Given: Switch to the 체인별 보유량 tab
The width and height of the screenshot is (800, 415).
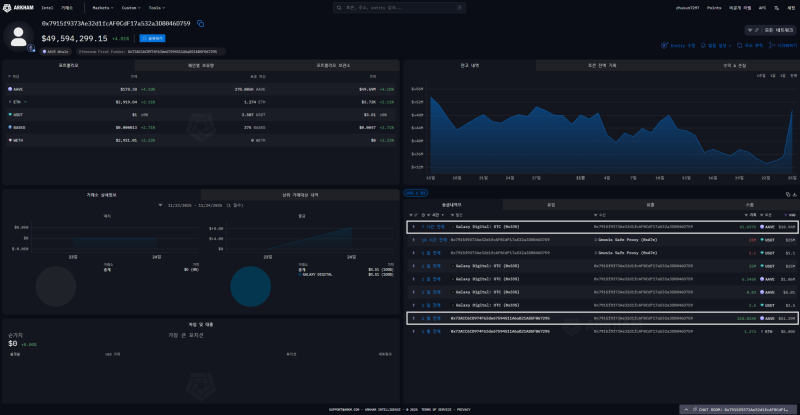Looking at the screenshot, I should (x=201, y=65).
